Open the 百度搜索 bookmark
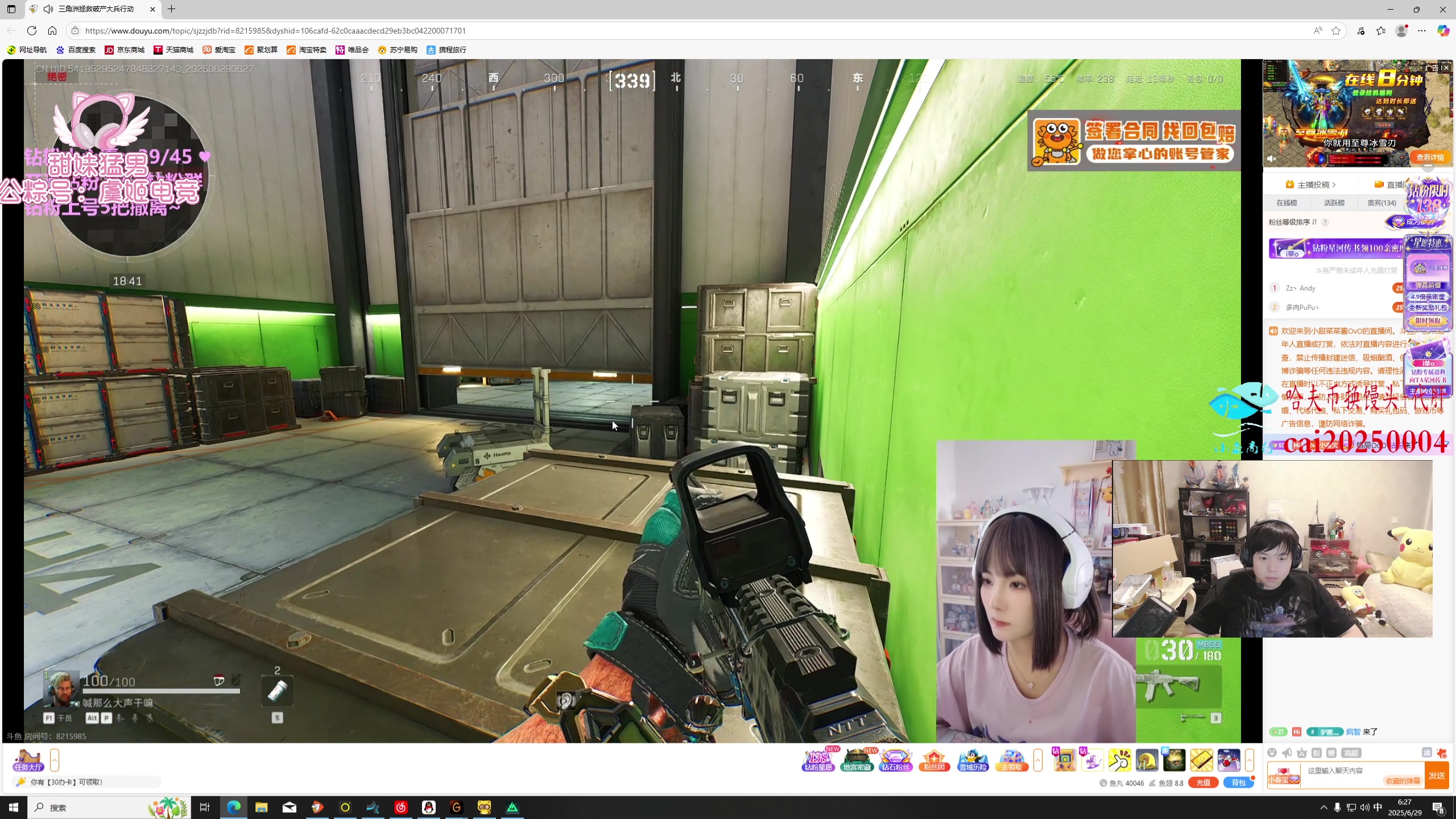1456x819 pixels. 76,50
